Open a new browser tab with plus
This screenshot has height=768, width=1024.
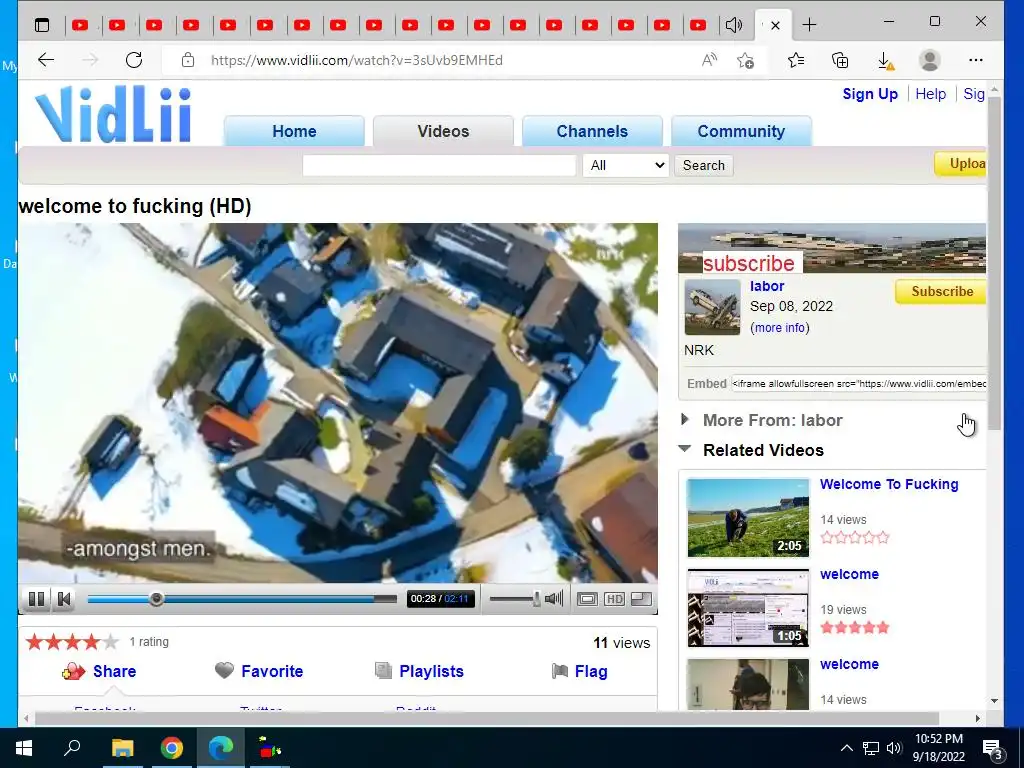809,25
